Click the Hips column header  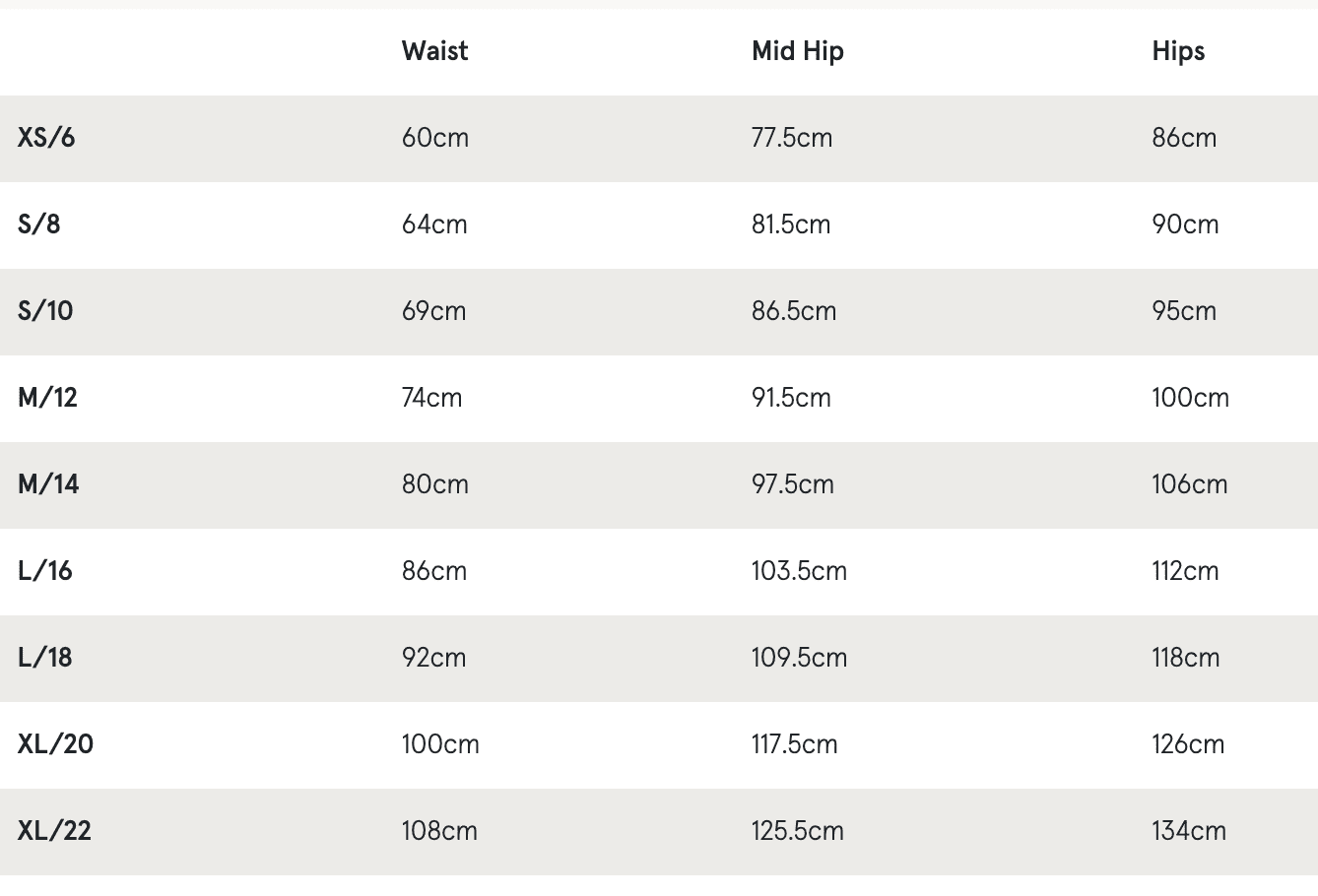1178,51
